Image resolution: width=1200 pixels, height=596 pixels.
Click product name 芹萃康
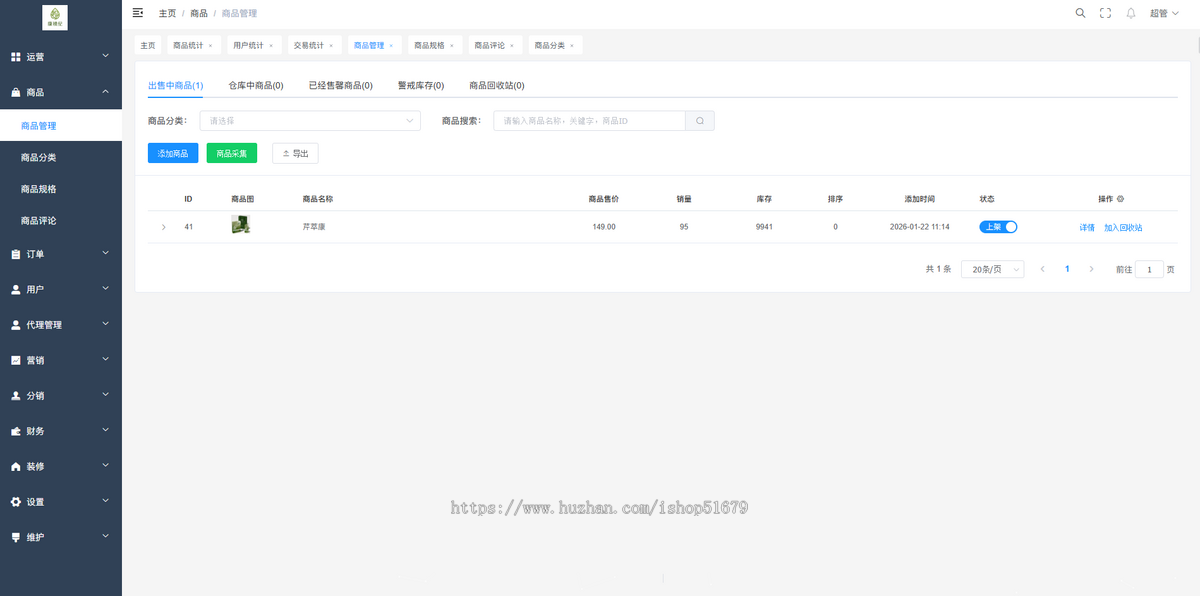pos(314,227)
